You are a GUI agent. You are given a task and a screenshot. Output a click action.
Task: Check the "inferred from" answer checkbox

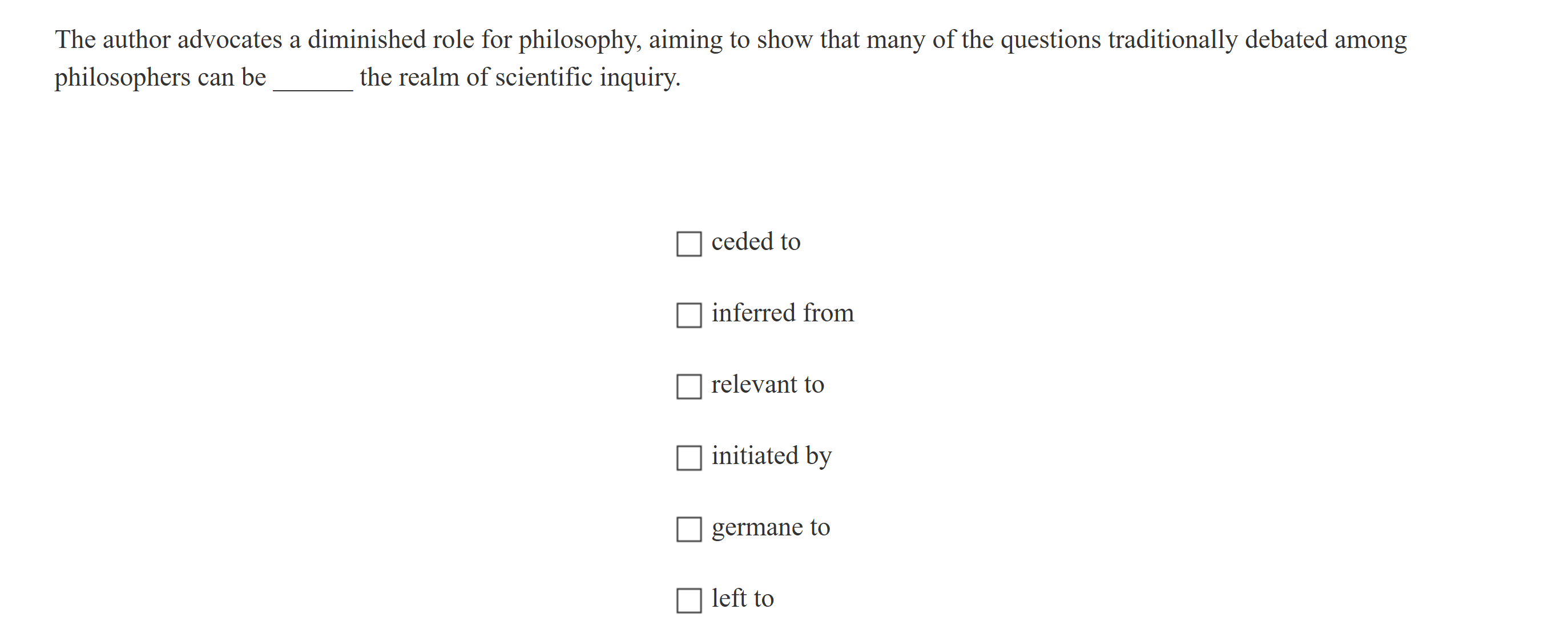(x=690, y=314)
